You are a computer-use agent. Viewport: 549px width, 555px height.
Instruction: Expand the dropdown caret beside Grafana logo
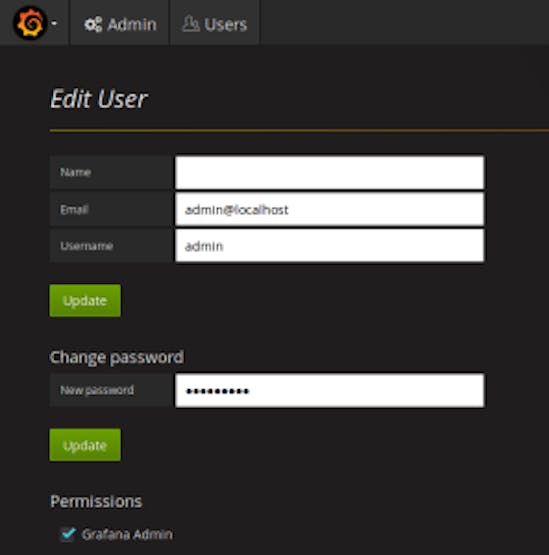(x=54, y=23)
